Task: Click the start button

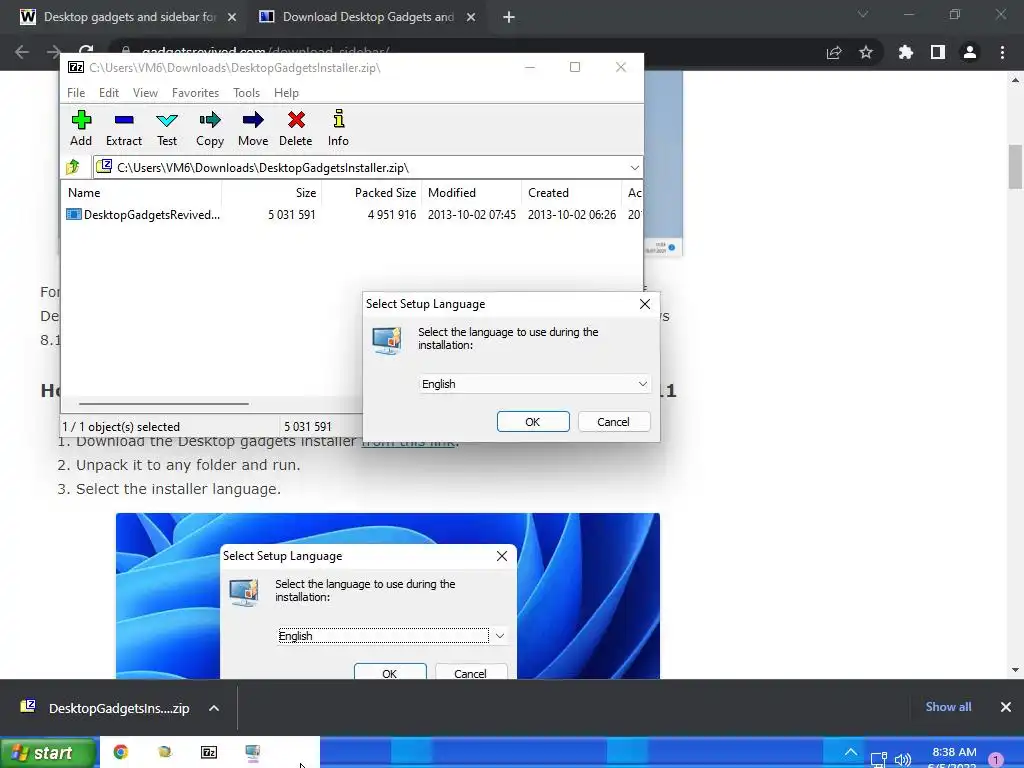Action: tap(47, 753)
